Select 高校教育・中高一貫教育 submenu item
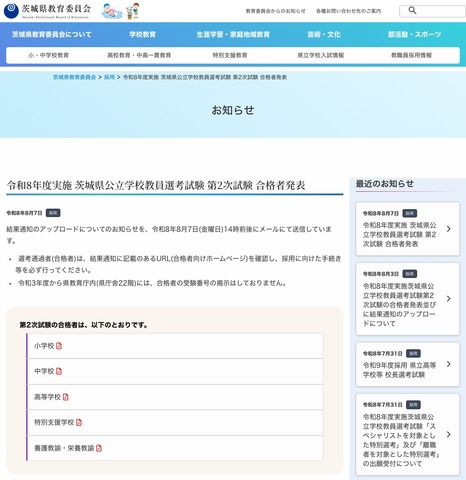This screenshot has height=480, width=466. click(x=139, y=55)
